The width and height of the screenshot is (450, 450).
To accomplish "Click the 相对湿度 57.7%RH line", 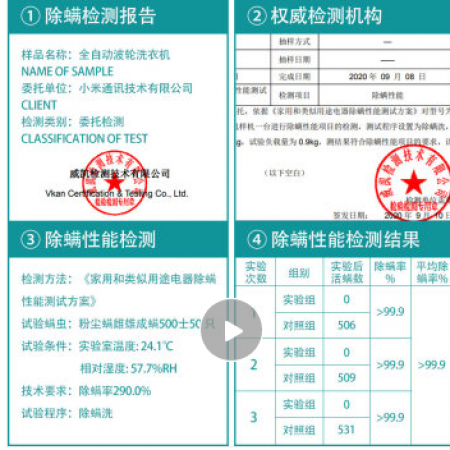I will 129,368.
